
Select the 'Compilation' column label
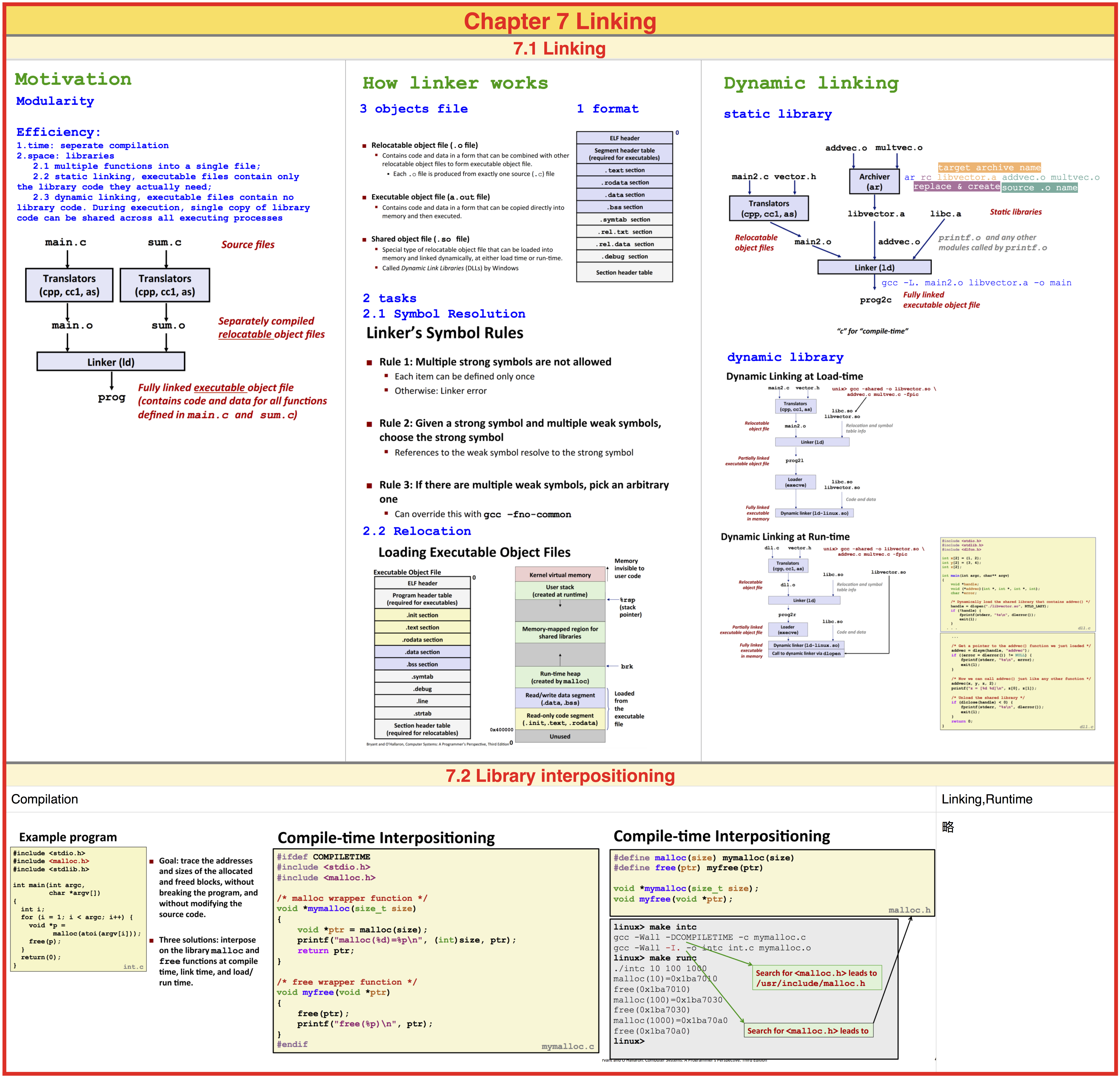[44, 799]
